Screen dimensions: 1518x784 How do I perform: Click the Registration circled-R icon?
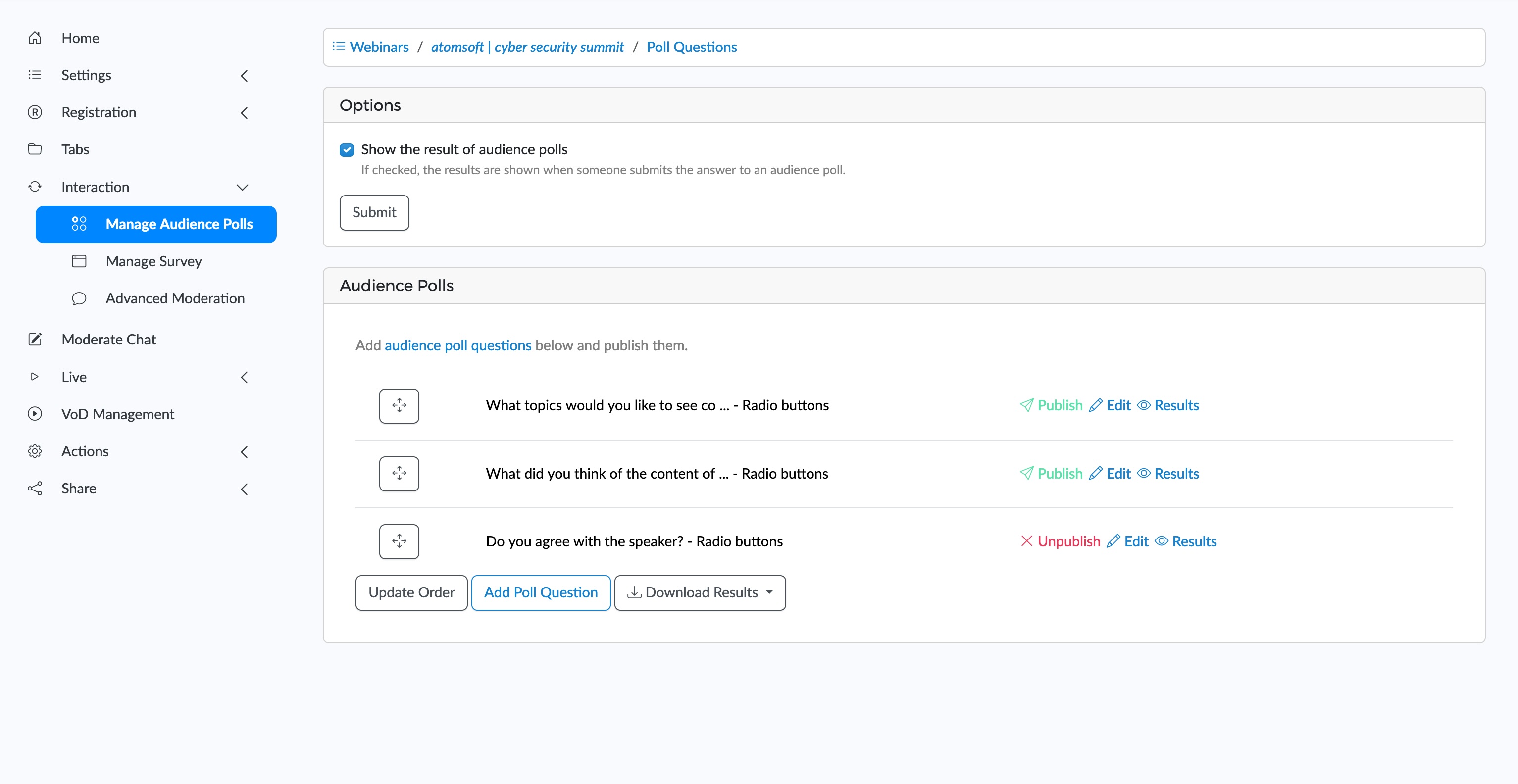(x=35, y=112)
